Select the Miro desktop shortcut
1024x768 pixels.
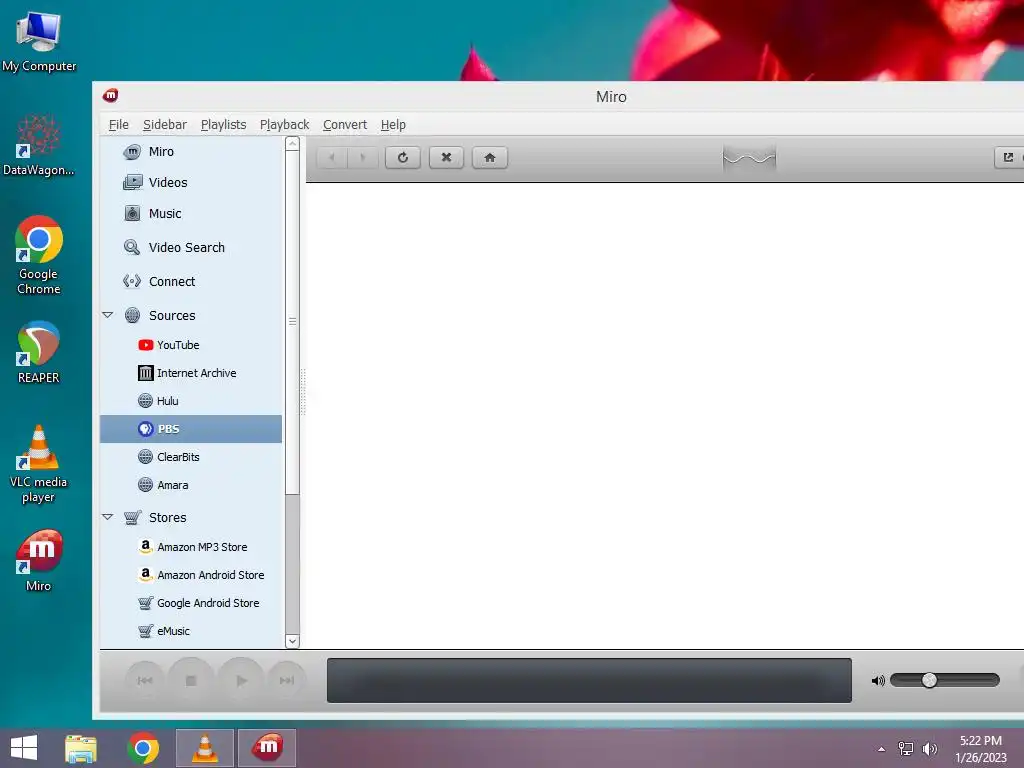coord(39,560)
